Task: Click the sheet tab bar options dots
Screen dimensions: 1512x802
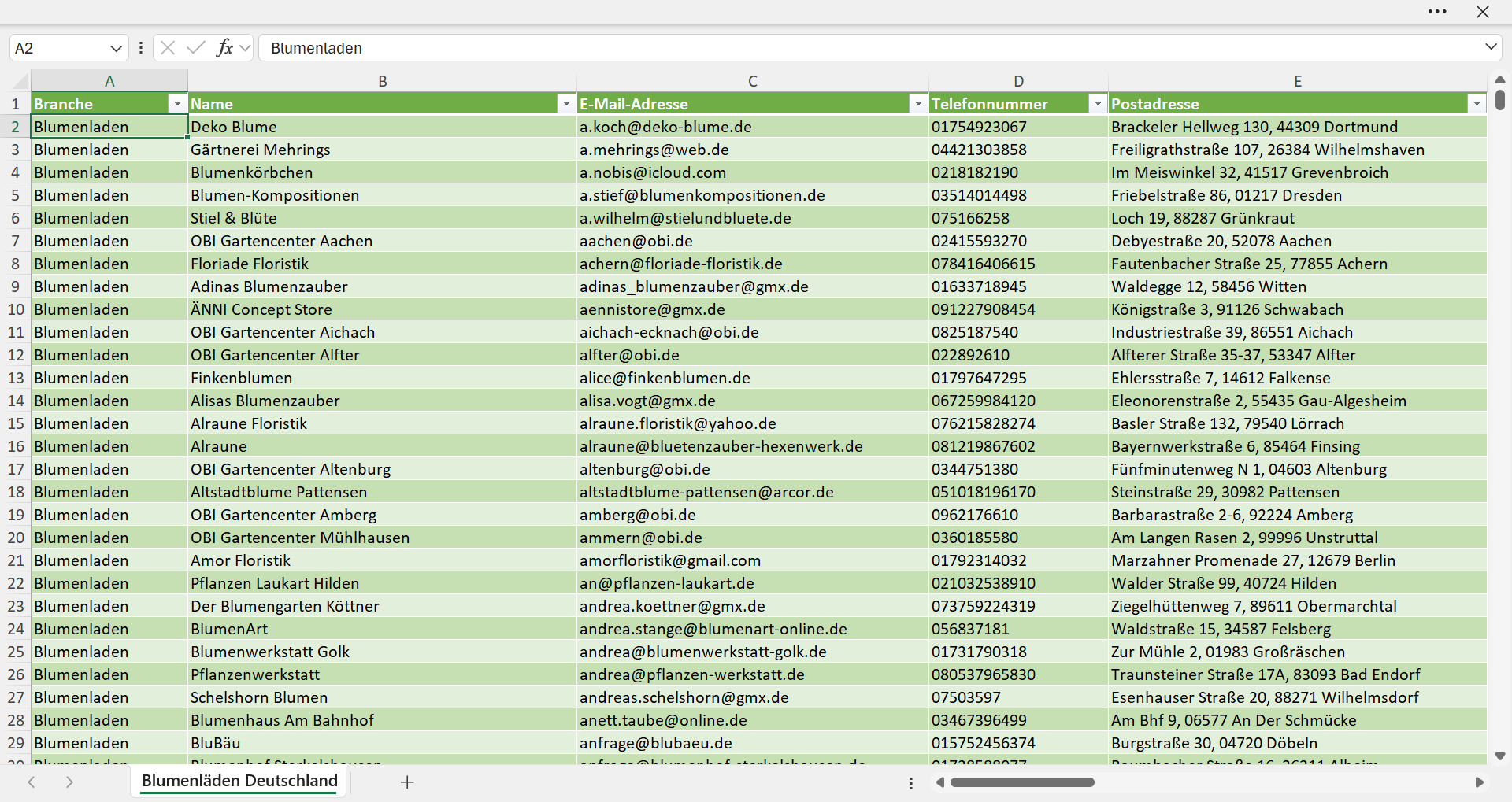Action: click(x=911, y=783)
